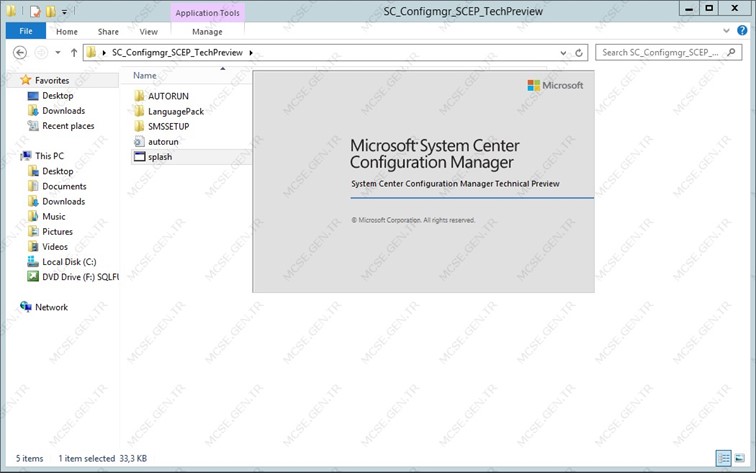
Task: Select the SMSSETUP folder
Action: point(168,126)
